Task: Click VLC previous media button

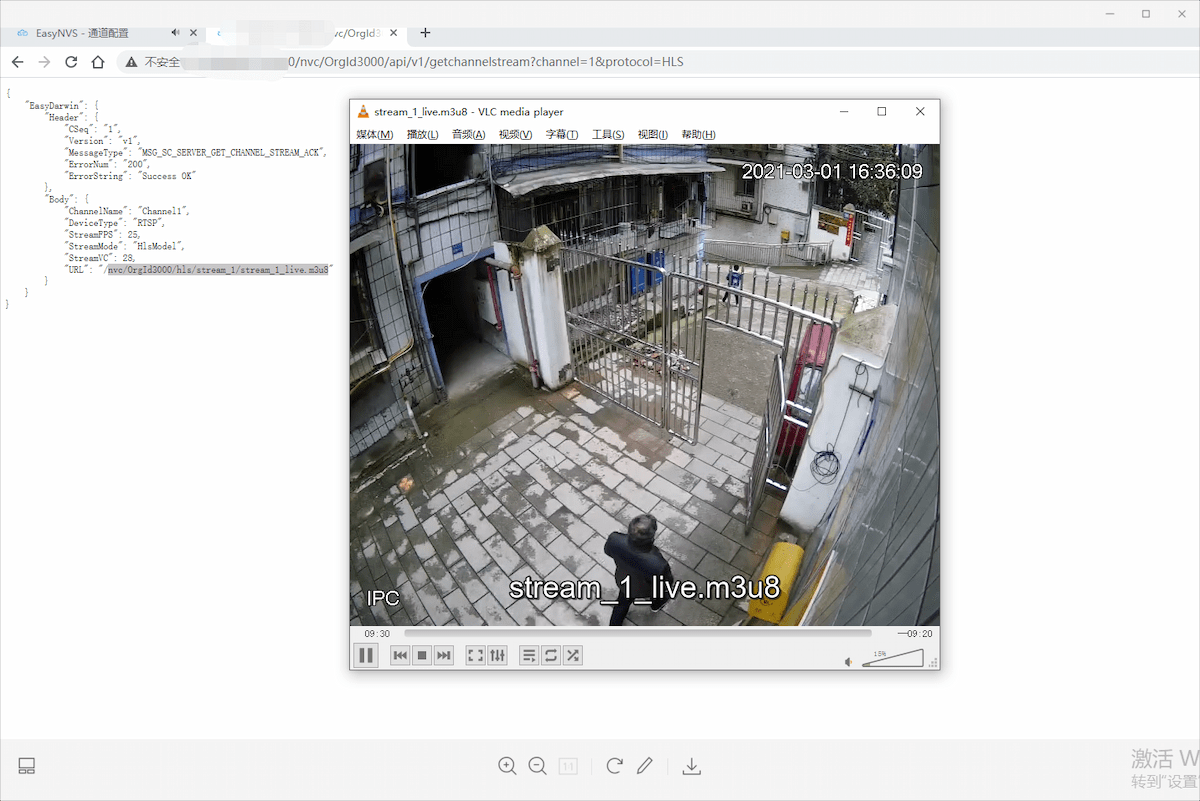Action: pos(400,656)
